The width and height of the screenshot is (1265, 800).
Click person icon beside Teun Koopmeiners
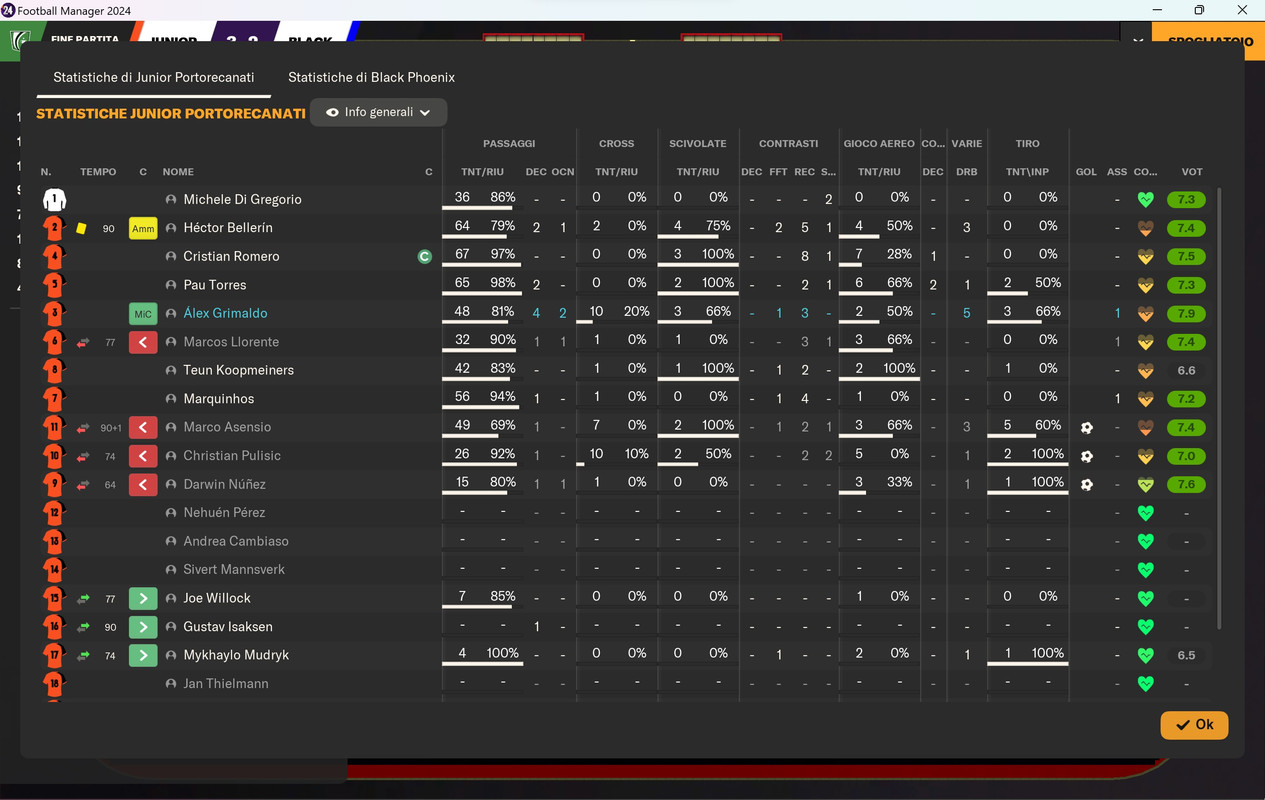171,370
